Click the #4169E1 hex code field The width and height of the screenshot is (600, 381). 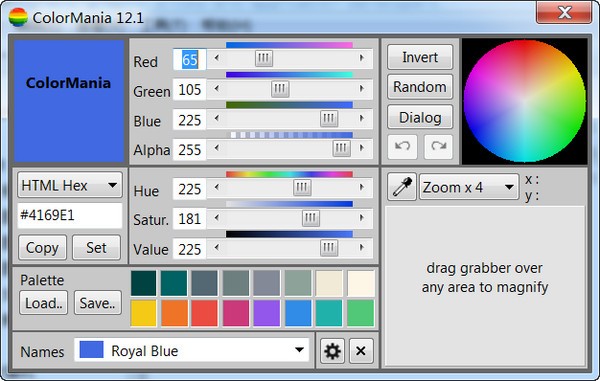click(x=70, y=215)
